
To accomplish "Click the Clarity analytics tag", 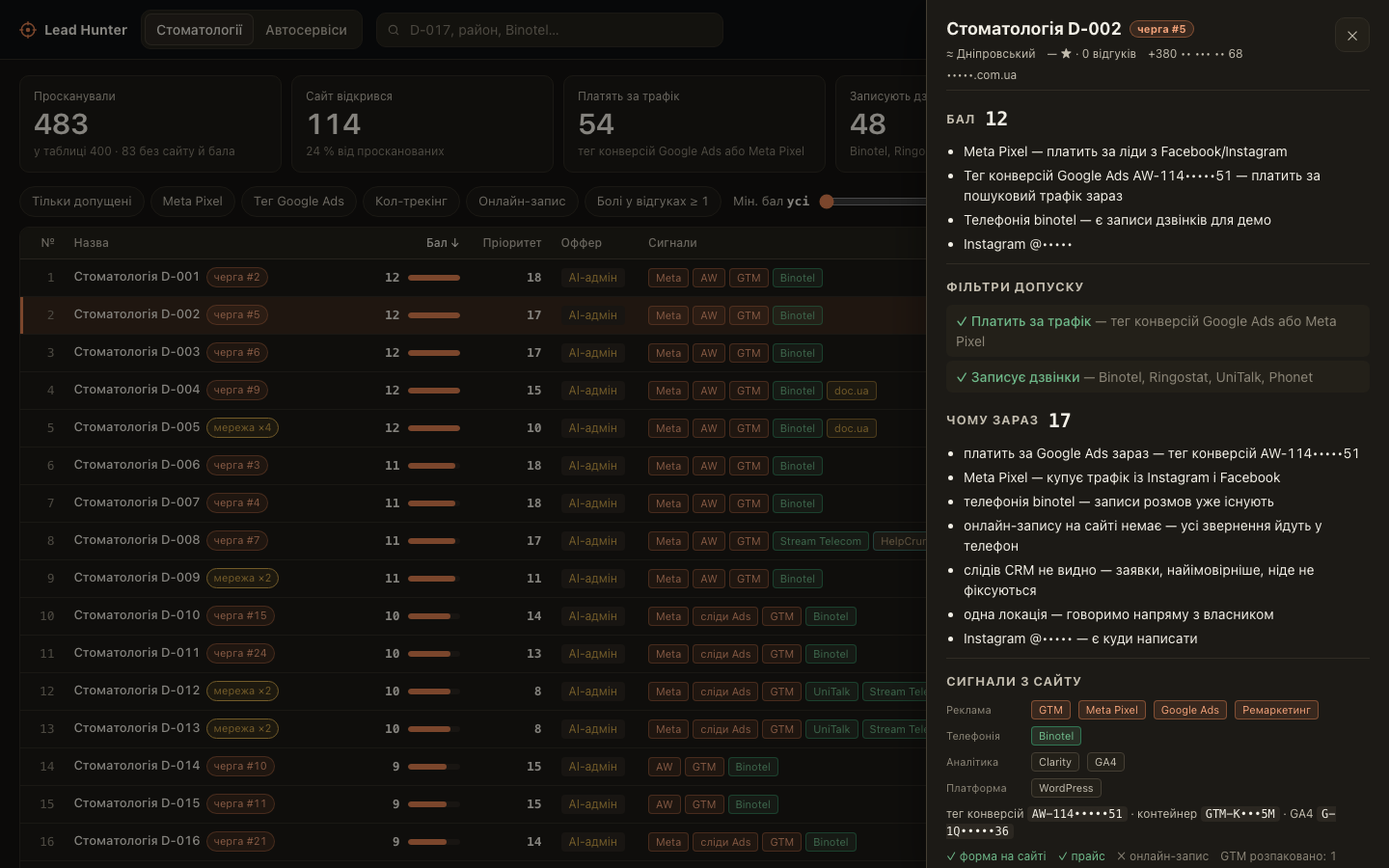I will tap(1055, 762).
